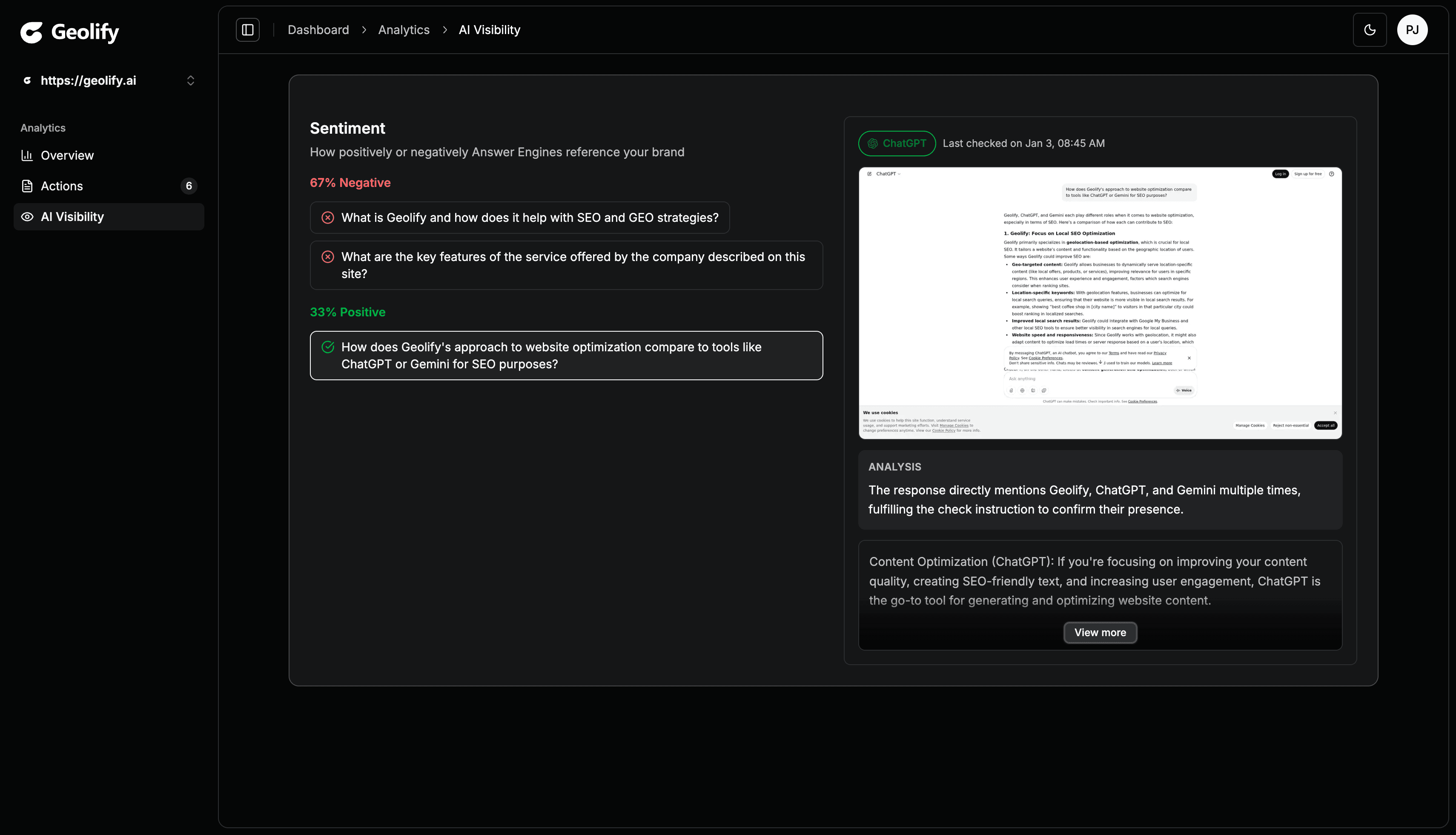This screenshot has width=1456, height=835.
Task: Toggle the sidebar panel button
Action: (x=248, y=30)
